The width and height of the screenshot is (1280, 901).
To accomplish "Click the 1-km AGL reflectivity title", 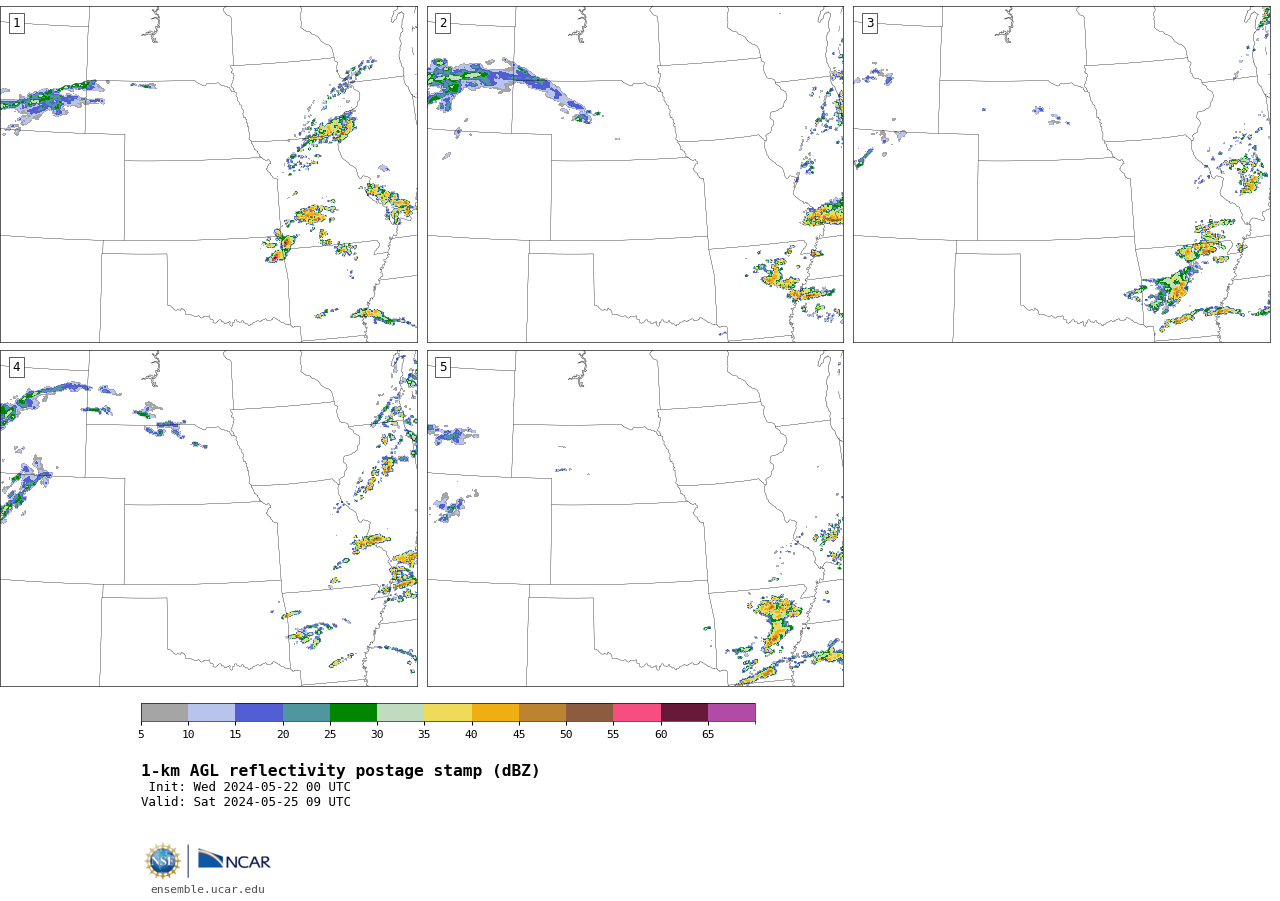I will [x=340, y=771].
